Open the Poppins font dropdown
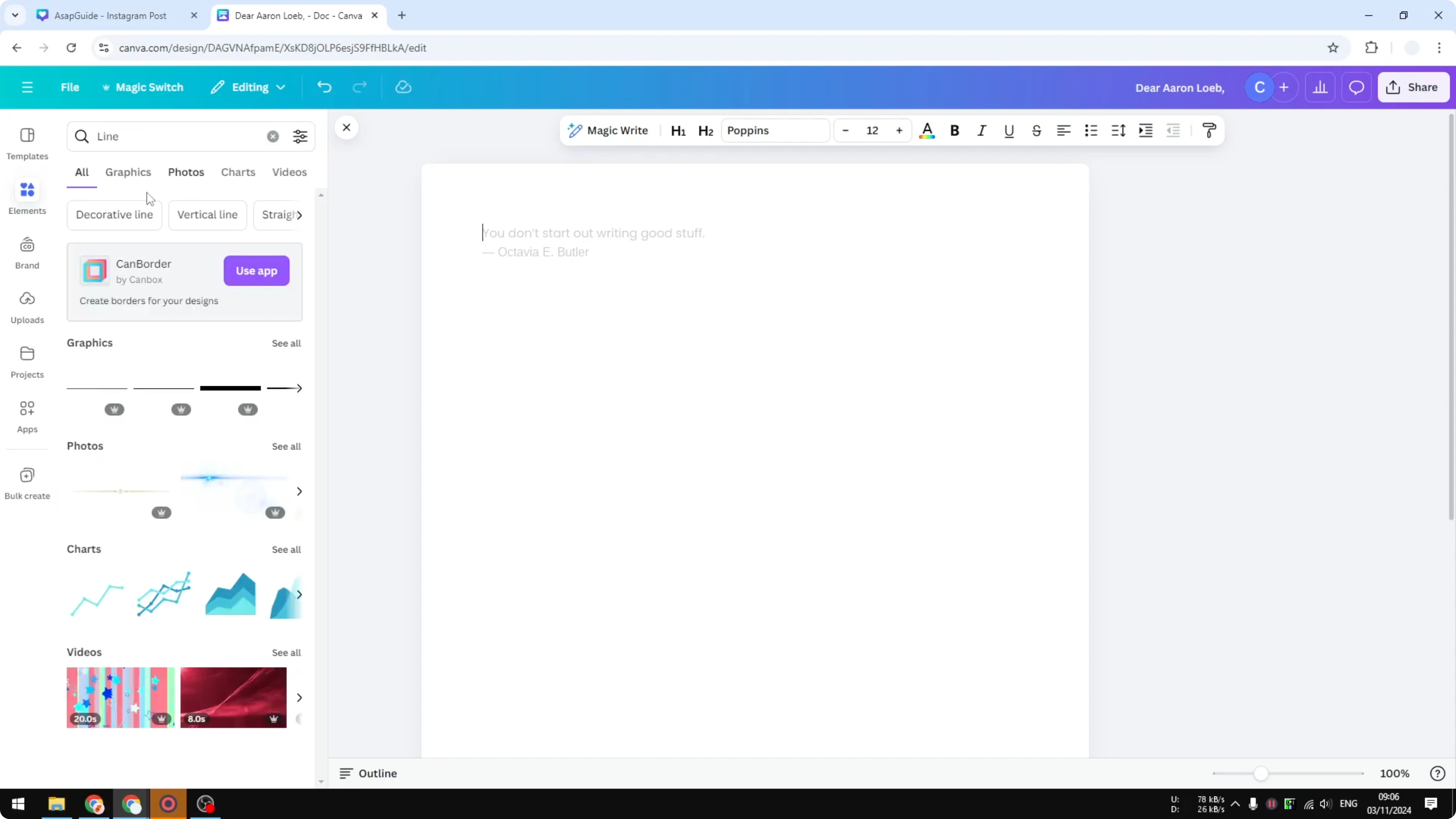 coord(774,130)
